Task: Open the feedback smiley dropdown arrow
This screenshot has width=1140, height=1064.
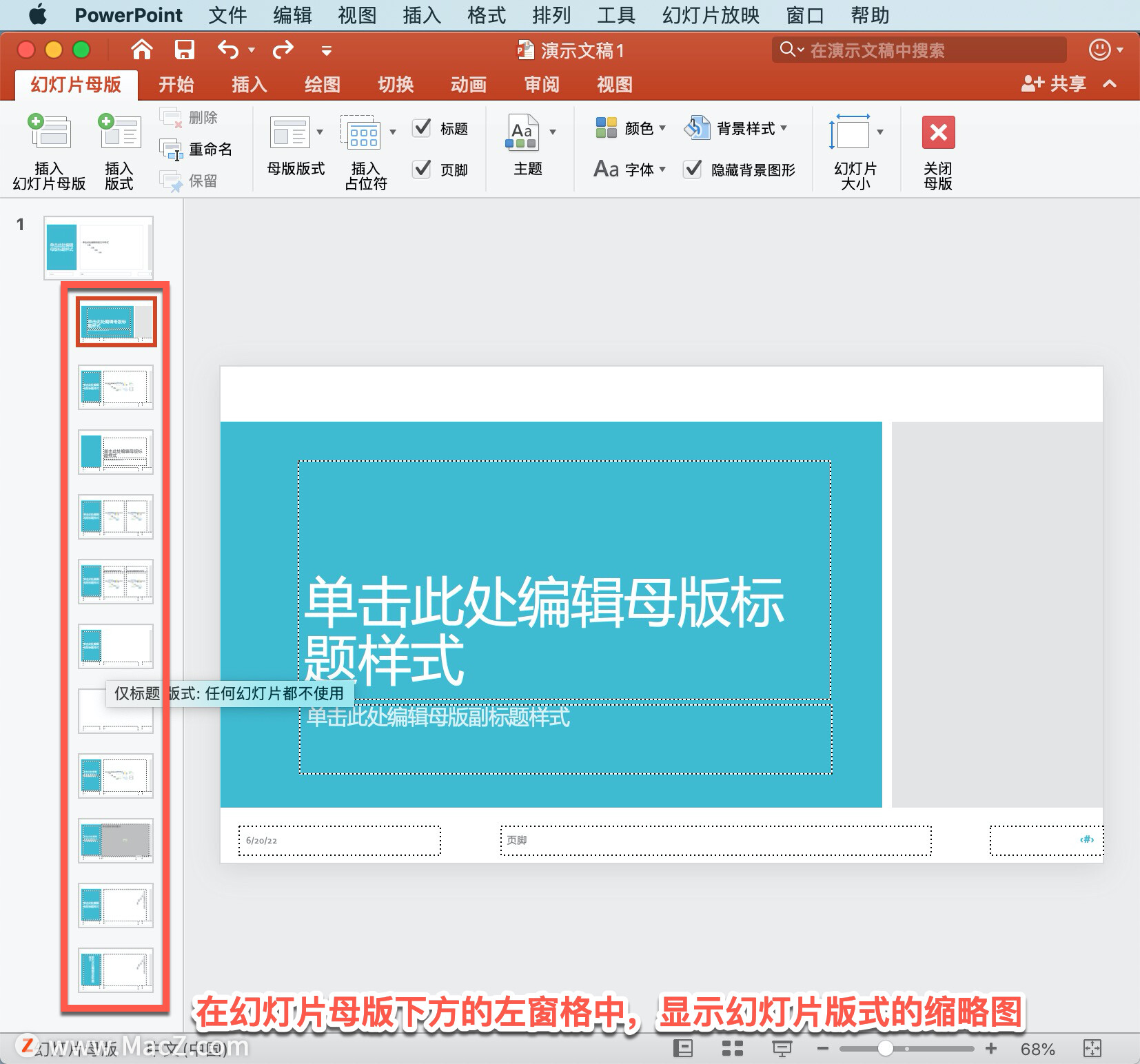Action: click(x=1120, y=50)
